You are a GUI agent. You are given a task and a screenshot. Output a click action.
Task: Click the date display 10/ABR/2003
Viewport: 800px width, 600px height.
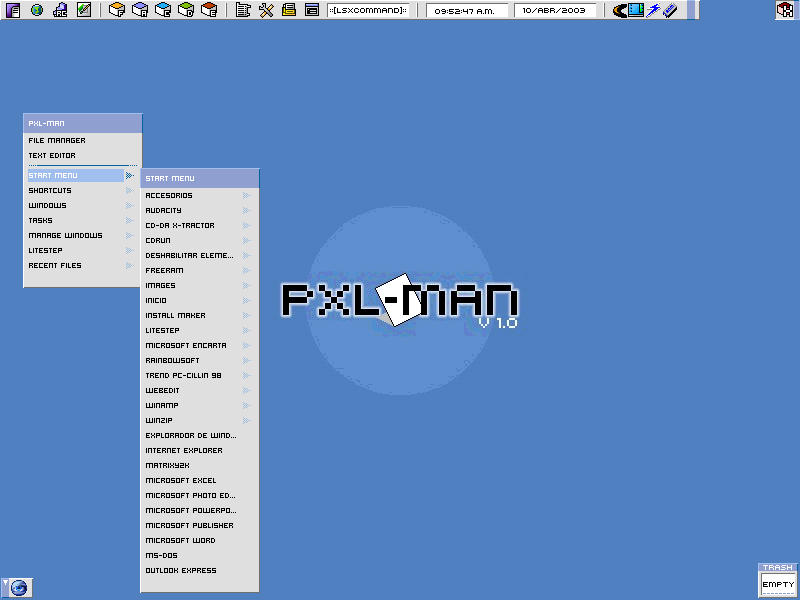[555, 10]
